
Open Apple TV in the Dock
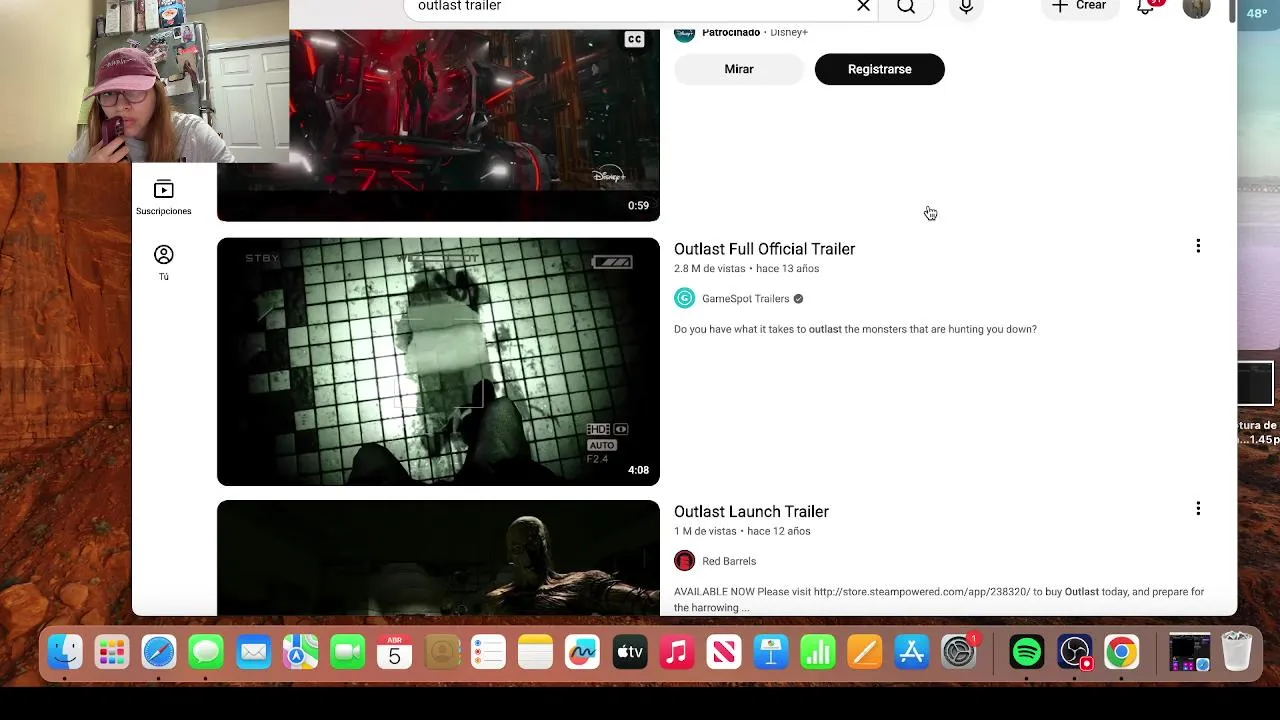point(629,653)
